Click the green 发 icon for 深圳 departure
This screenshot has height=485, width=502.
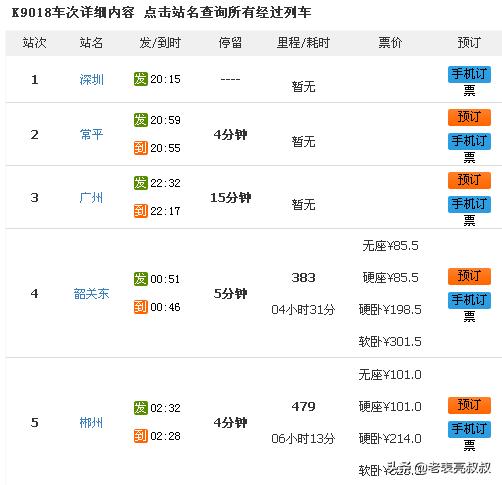click(x=141, y=79)
